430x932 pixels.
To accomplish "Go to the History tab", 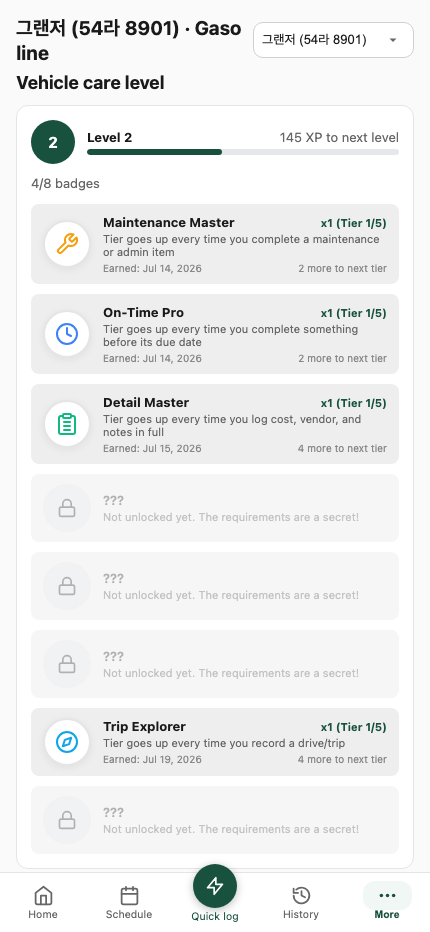I will click(301, 902).
